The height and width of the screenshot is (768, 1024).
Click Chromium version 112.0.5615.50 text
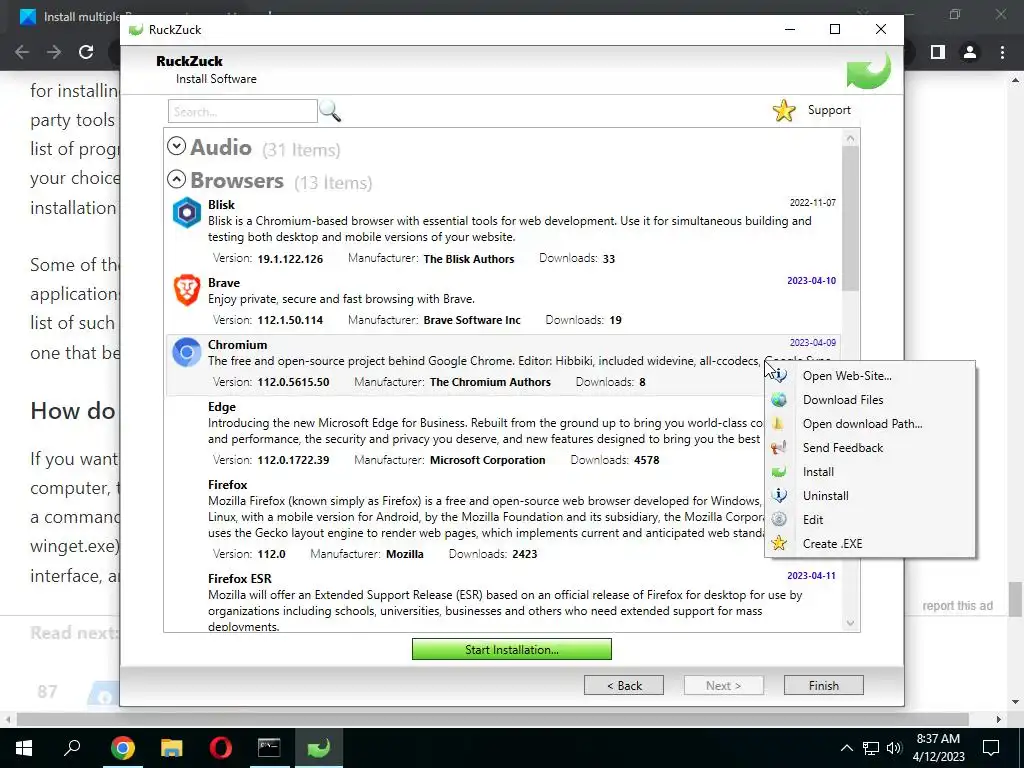(293, 382)
